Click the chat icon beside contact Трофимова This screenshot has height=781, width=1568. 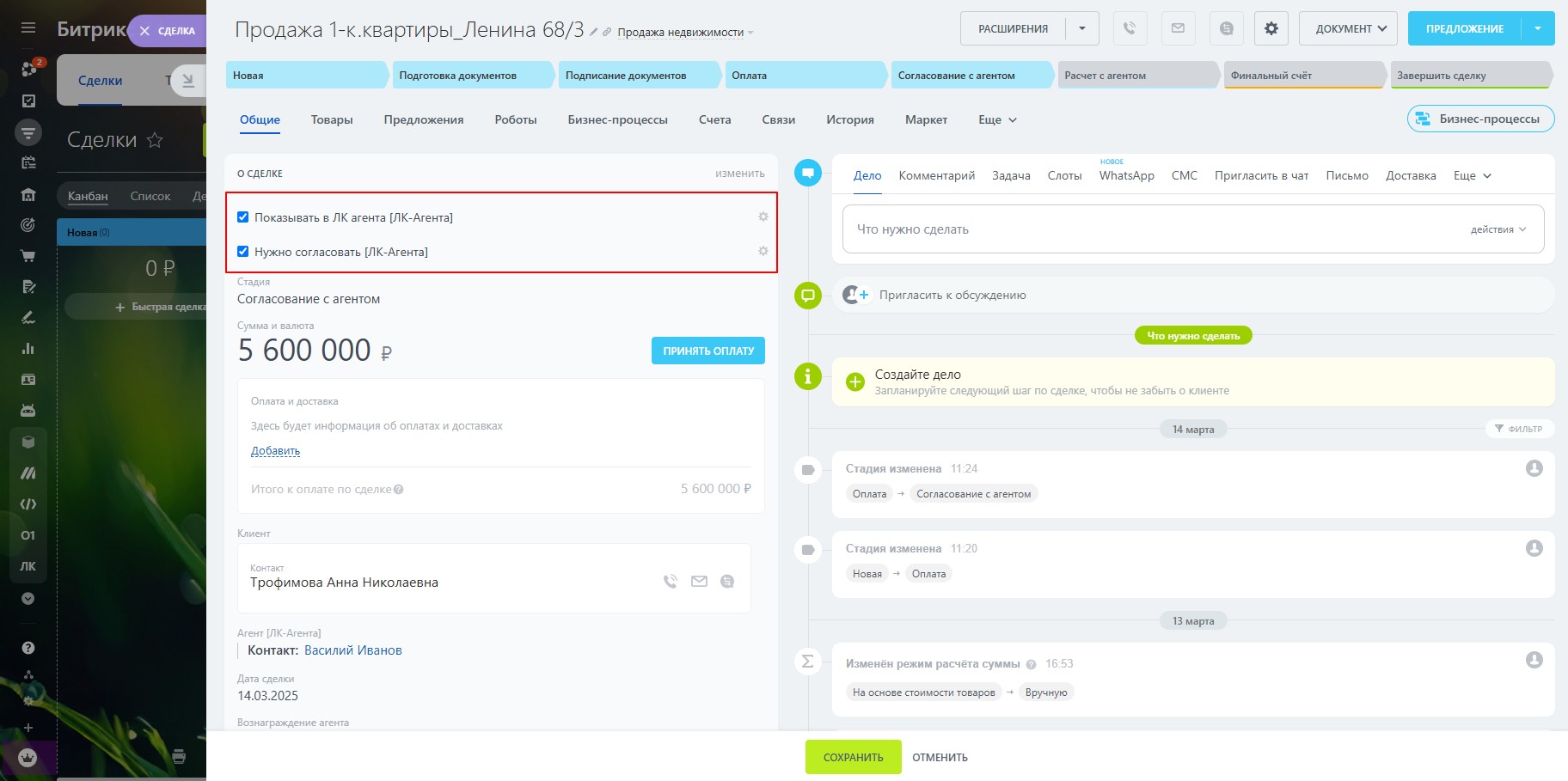(727, 582)
